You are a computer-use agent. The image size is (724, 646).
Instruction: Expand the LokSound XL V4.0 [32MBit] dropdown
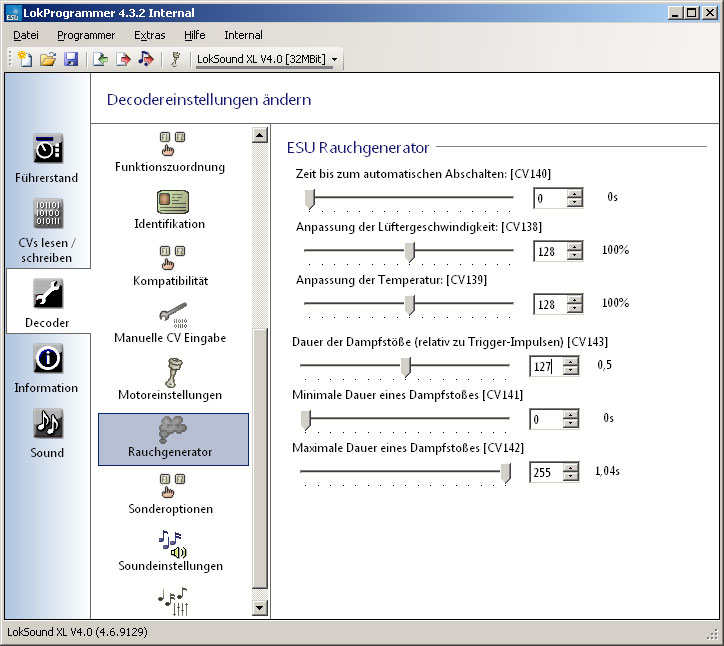(335, 60)
